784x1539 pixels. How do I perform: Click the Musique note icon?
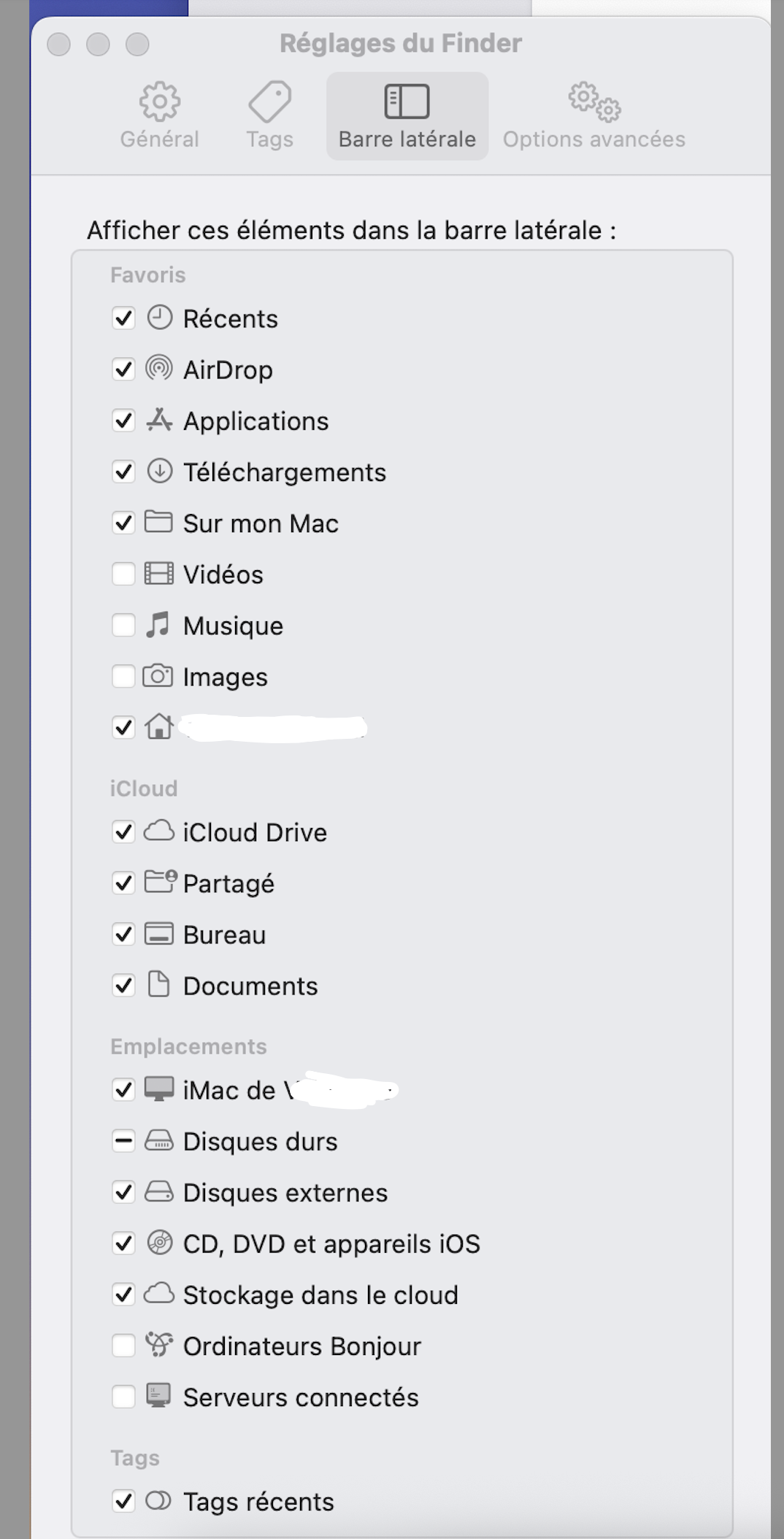(x=158, y=625)
